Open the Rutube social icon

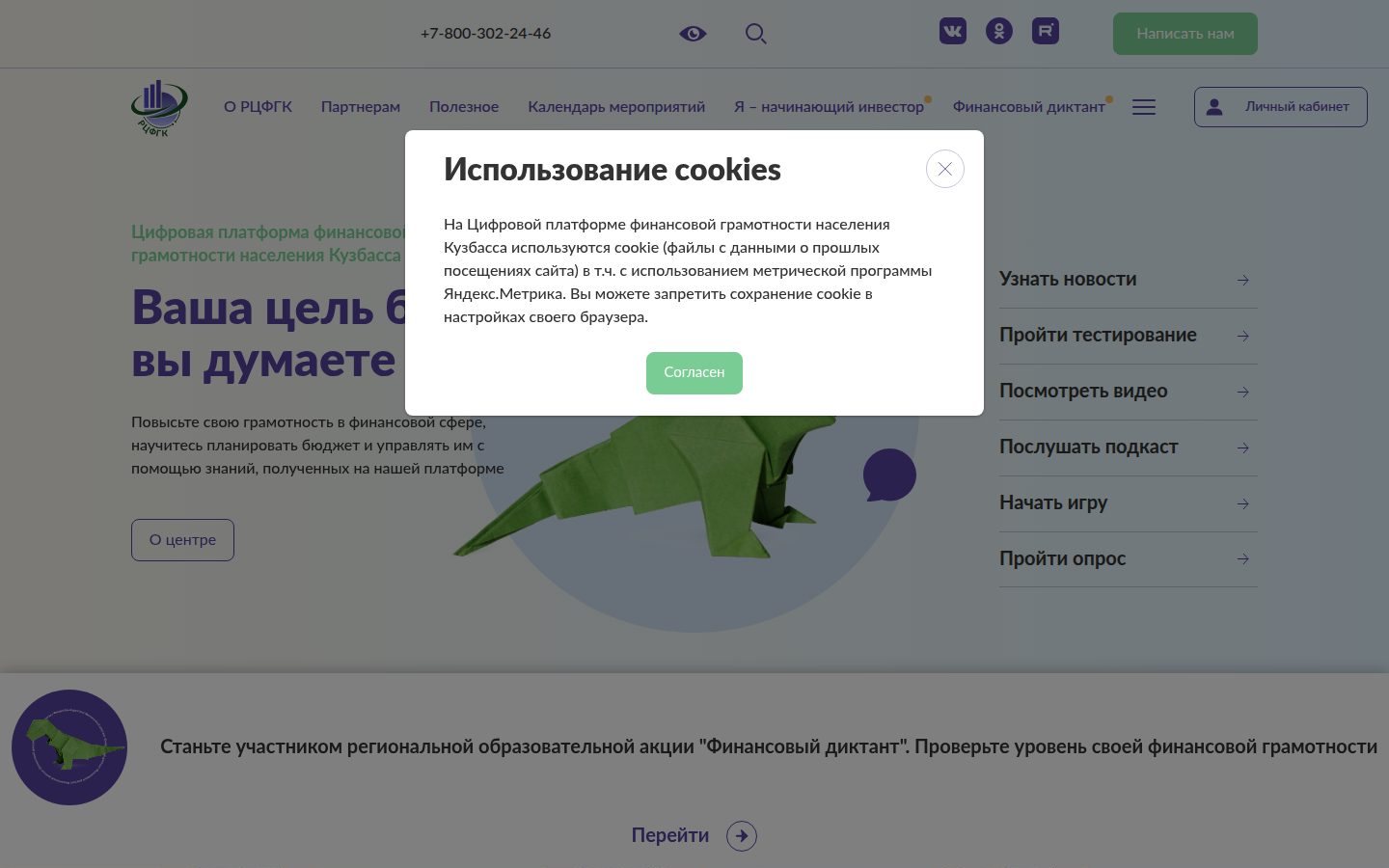1046,32
